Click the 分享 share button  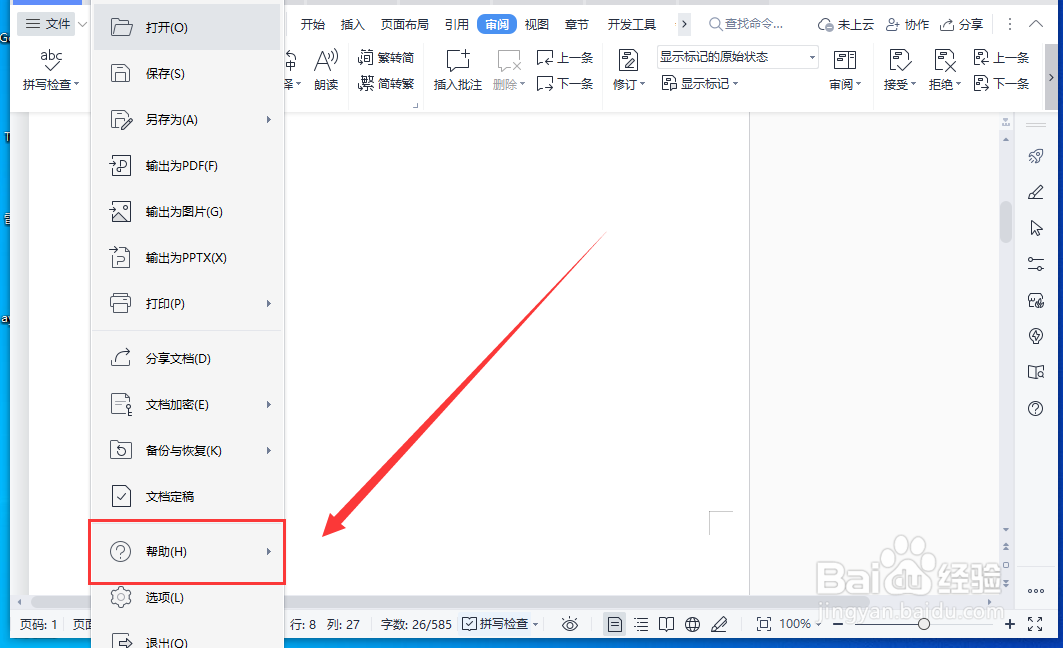(x=961, y=24)
